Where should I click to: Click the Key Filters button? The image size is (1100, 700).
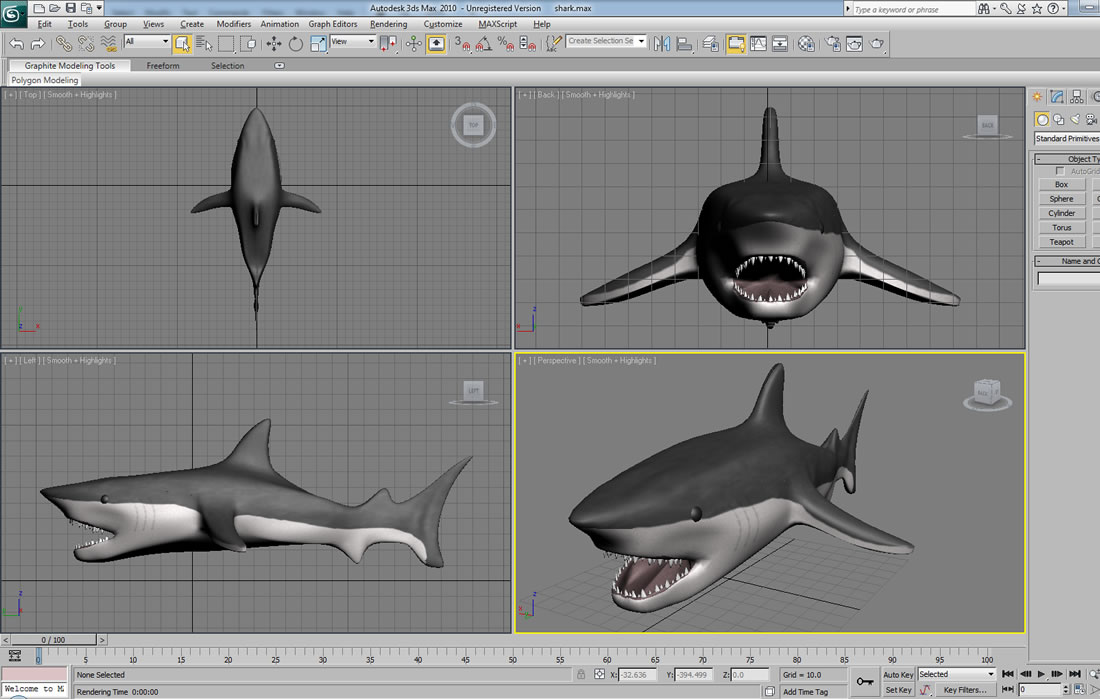tap(964, 690)
